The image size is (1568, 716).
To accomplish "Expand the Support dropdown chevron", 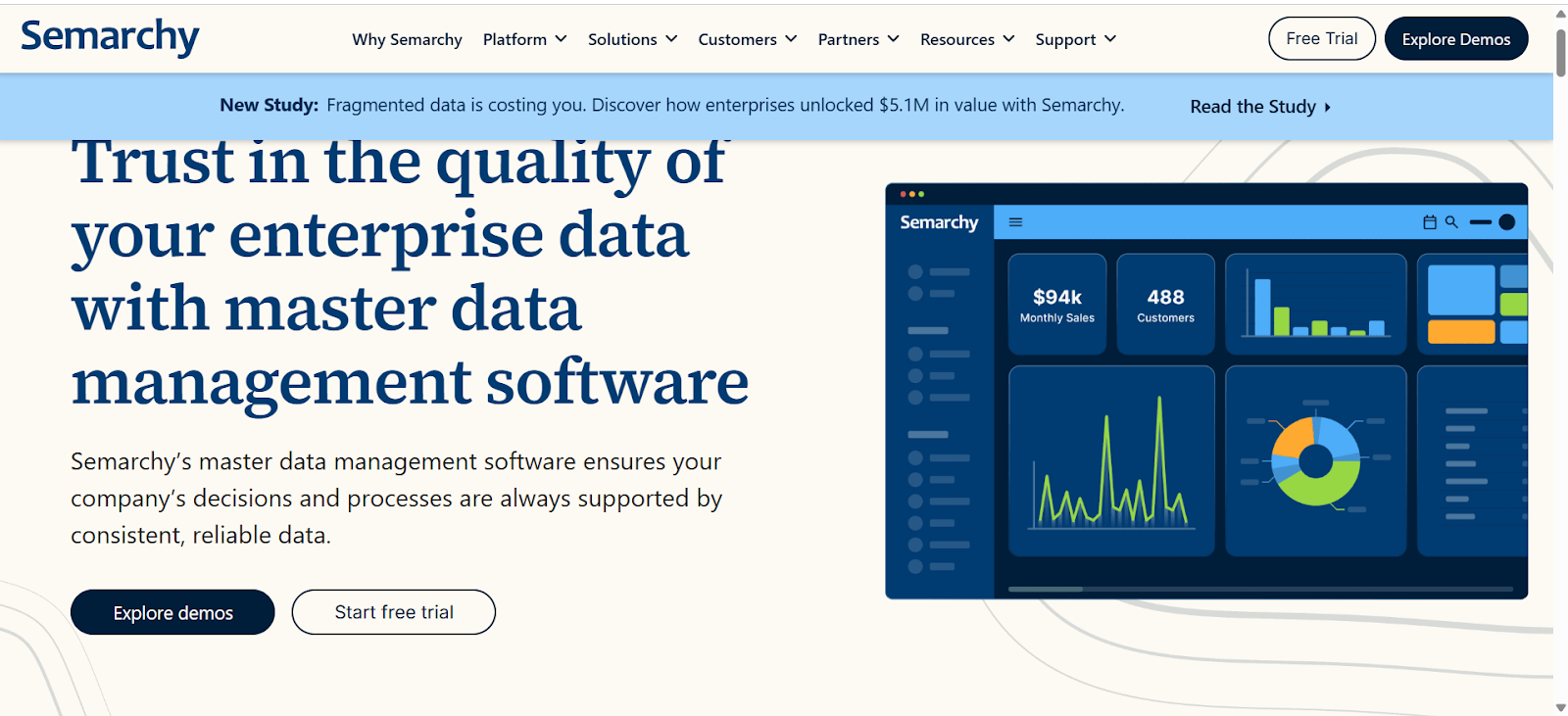I will [x=1110, y=39].
